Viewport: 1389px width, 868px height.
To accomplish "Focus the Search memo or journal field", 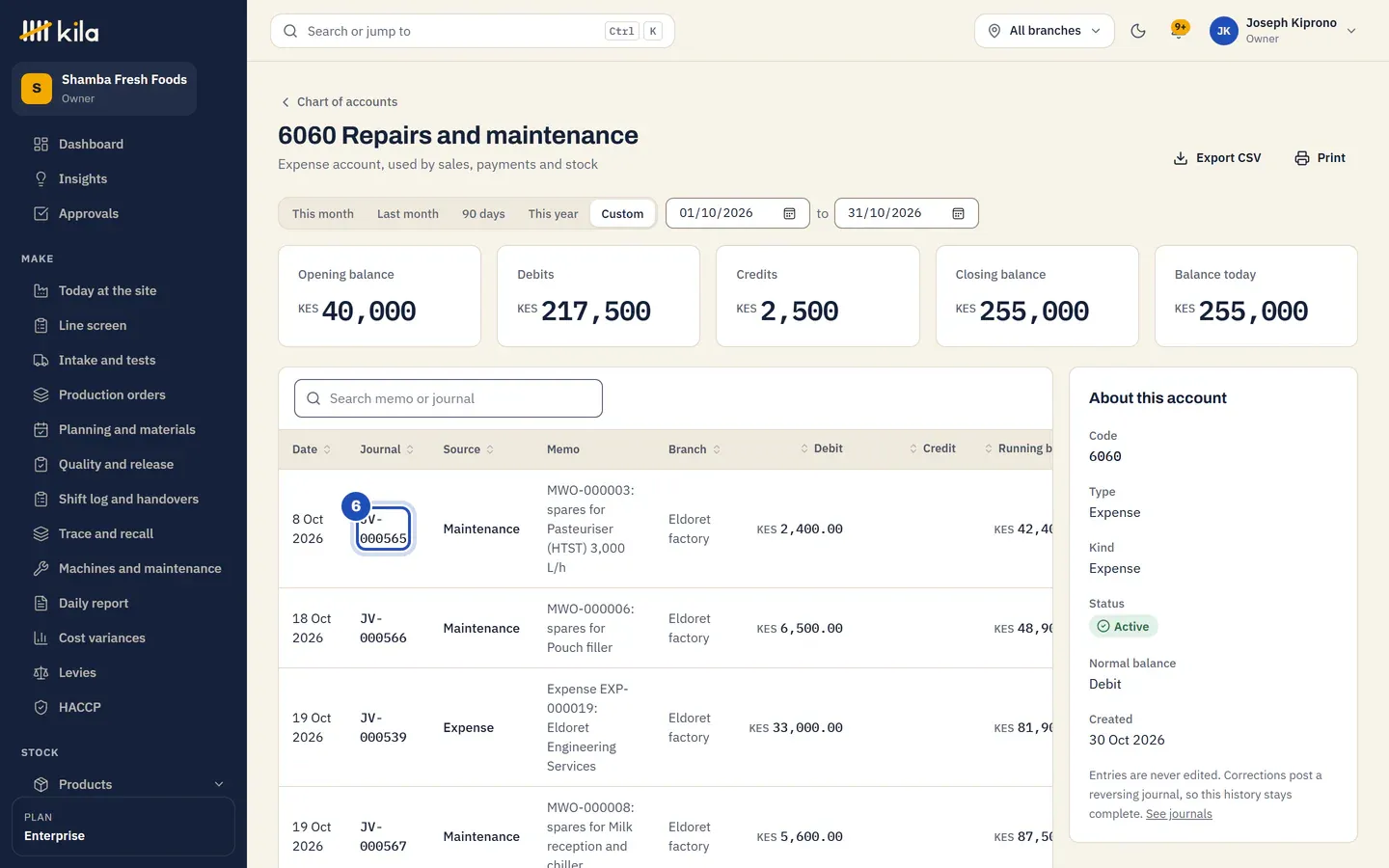I will pos(449,398).
